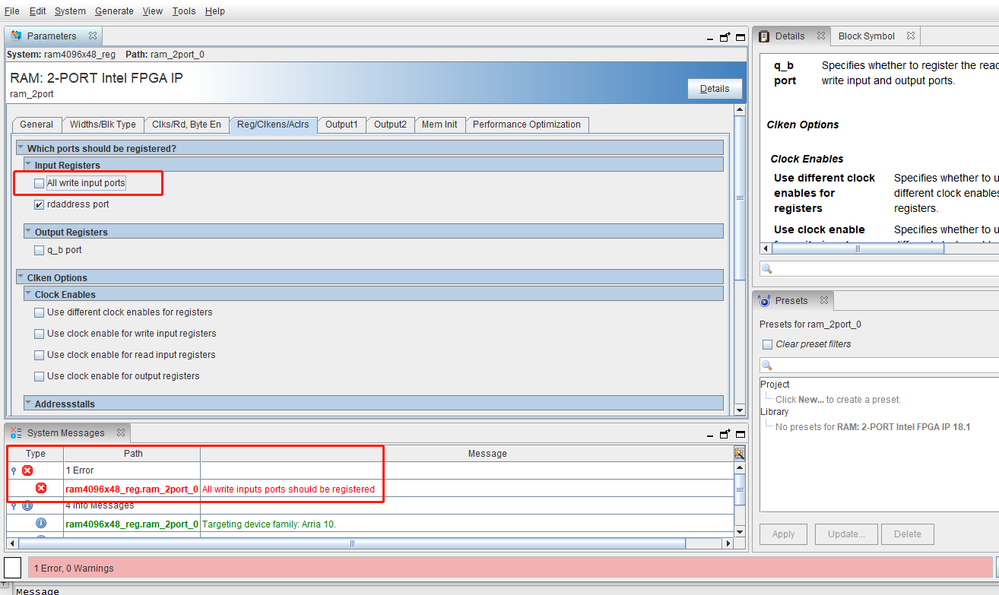Viewport: 999px width, 595px height.
Task: Close the Details tab with its X icon
Action: point(821,36)
